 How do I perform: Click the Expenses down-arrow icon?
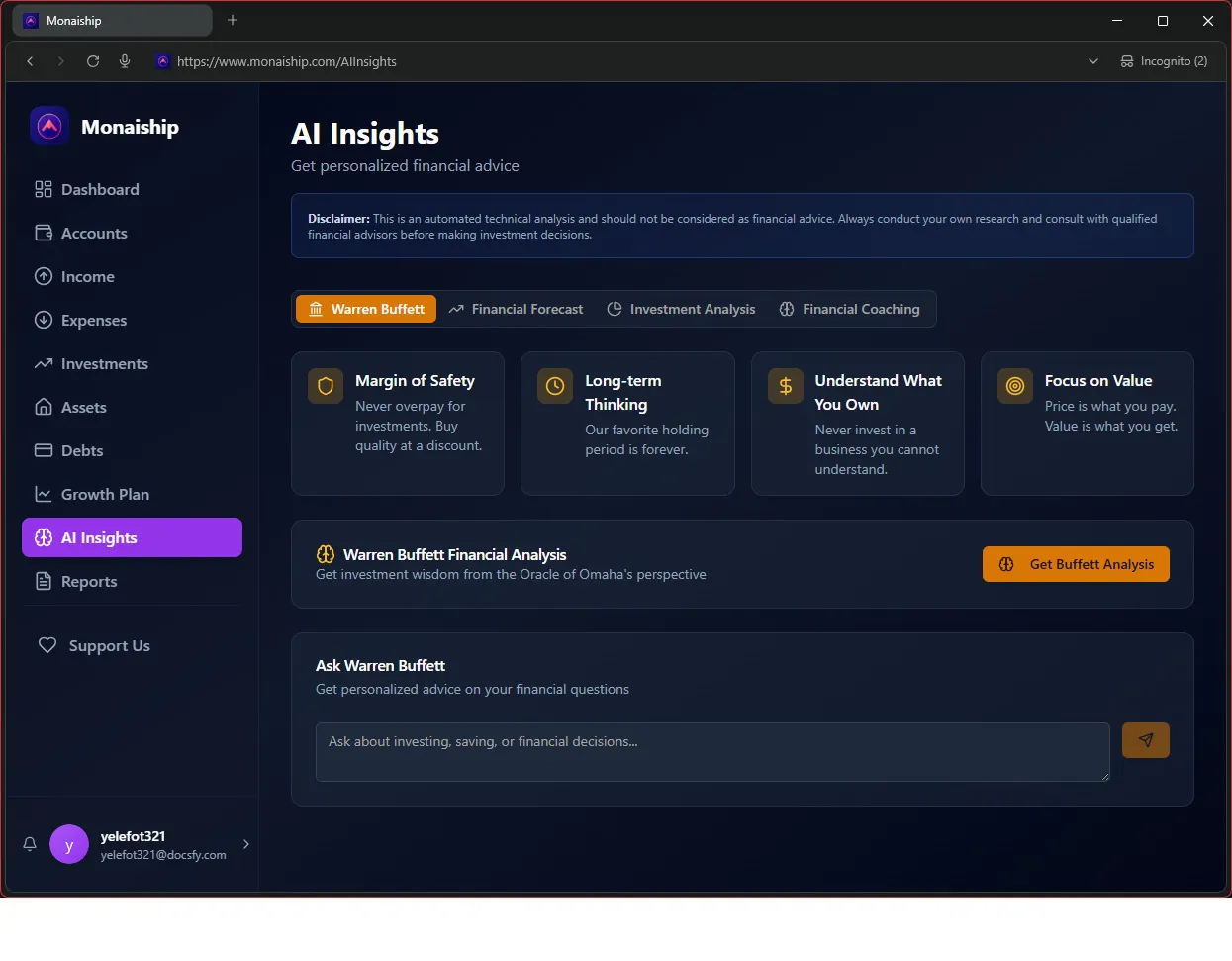pyautogui.click(x=44, y=320)
